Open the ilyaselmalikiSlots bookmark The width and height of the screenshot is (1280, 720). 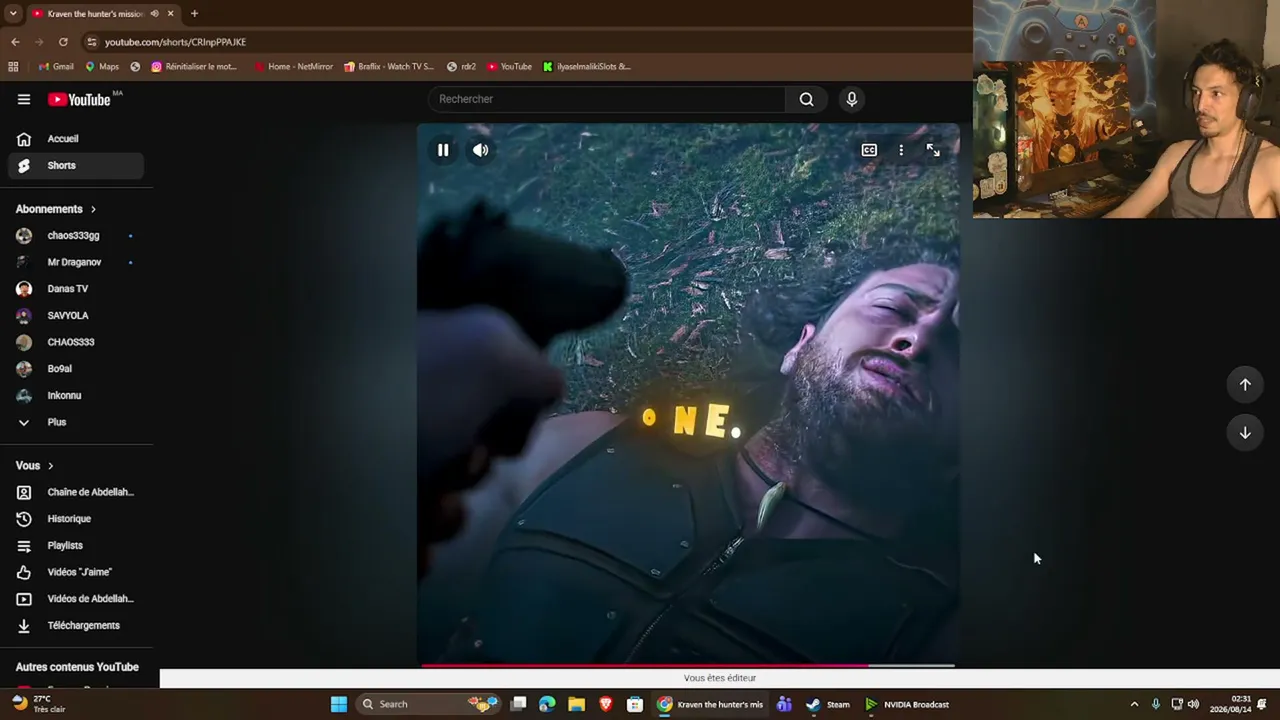pos(587,67)
